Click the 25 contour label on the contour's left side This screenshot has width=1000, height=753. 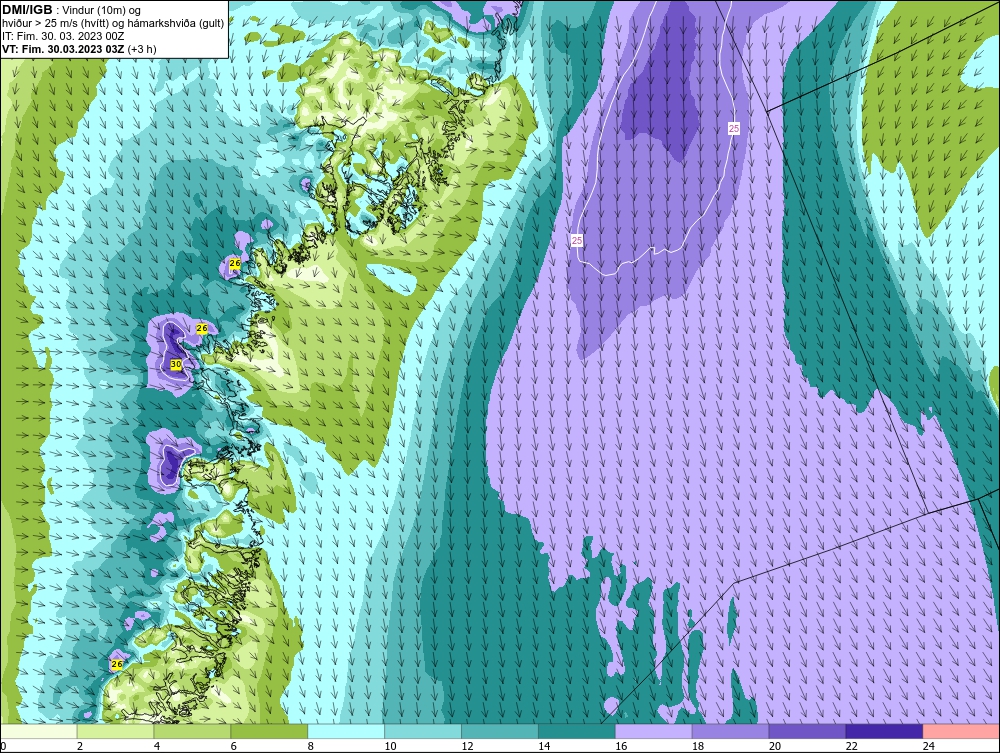tap(577, 240)
